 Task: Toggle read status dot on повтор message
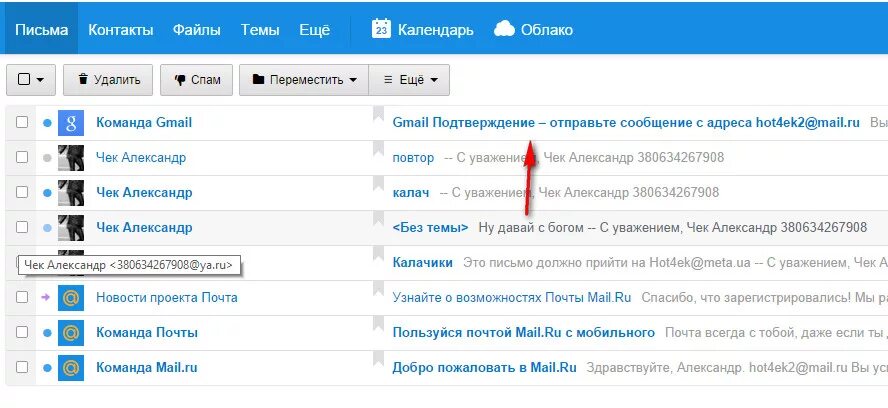pos(47,158)
